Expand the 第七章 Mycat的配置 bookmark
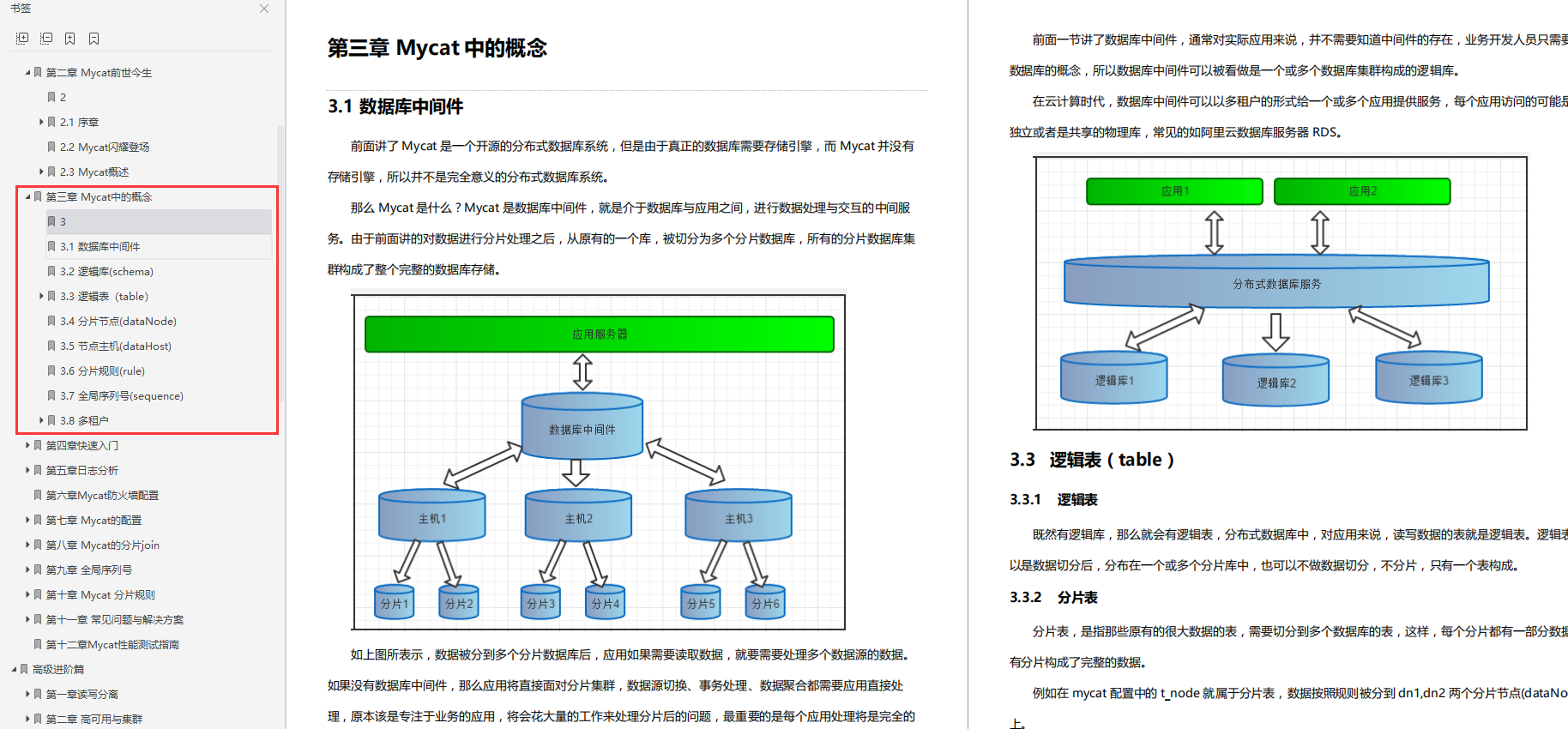Screen dimensions: 1568x729 [x=27, y=521]
